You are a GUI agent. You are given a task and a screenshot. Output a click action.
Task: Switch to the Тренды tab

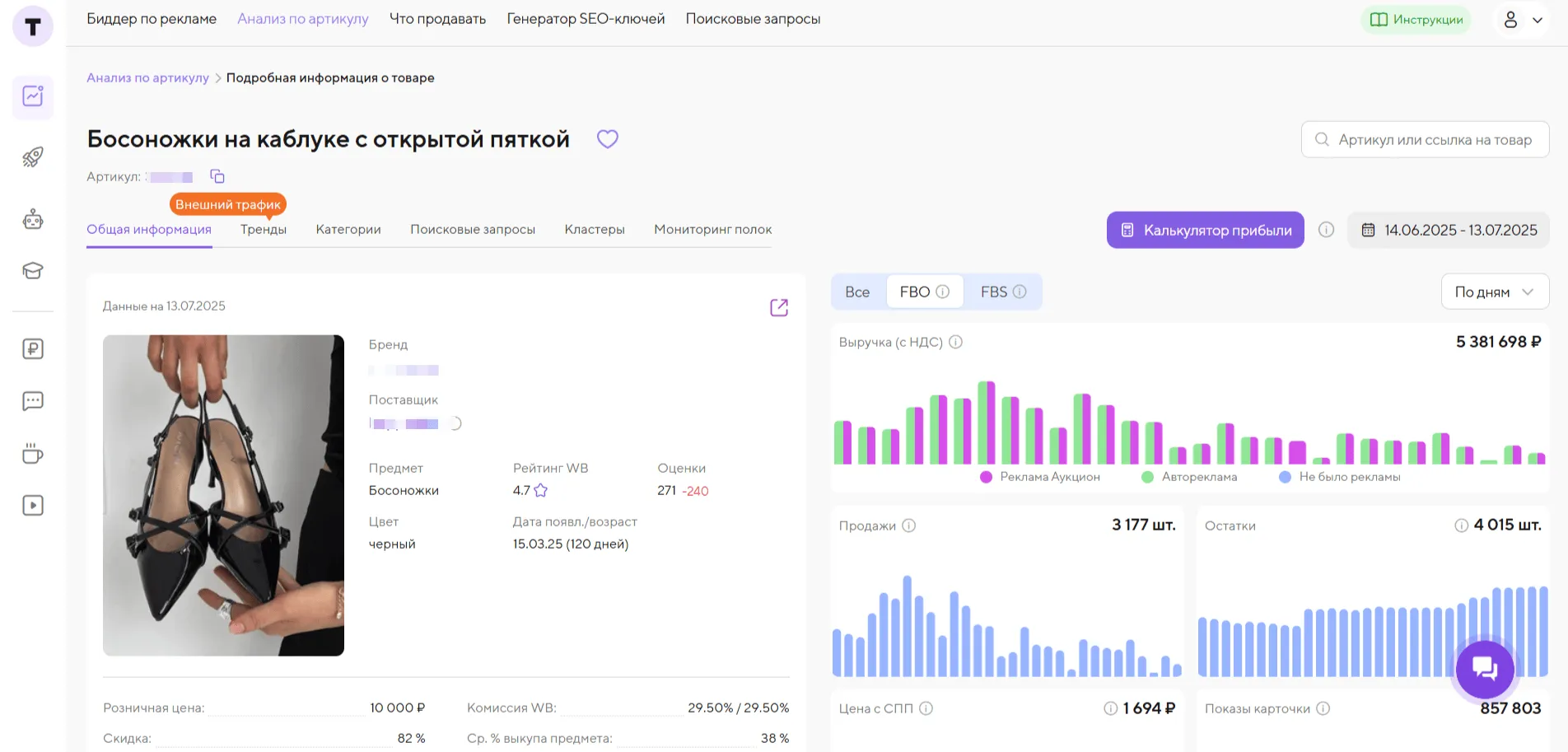pyautogui.click(x=264, y=230)
